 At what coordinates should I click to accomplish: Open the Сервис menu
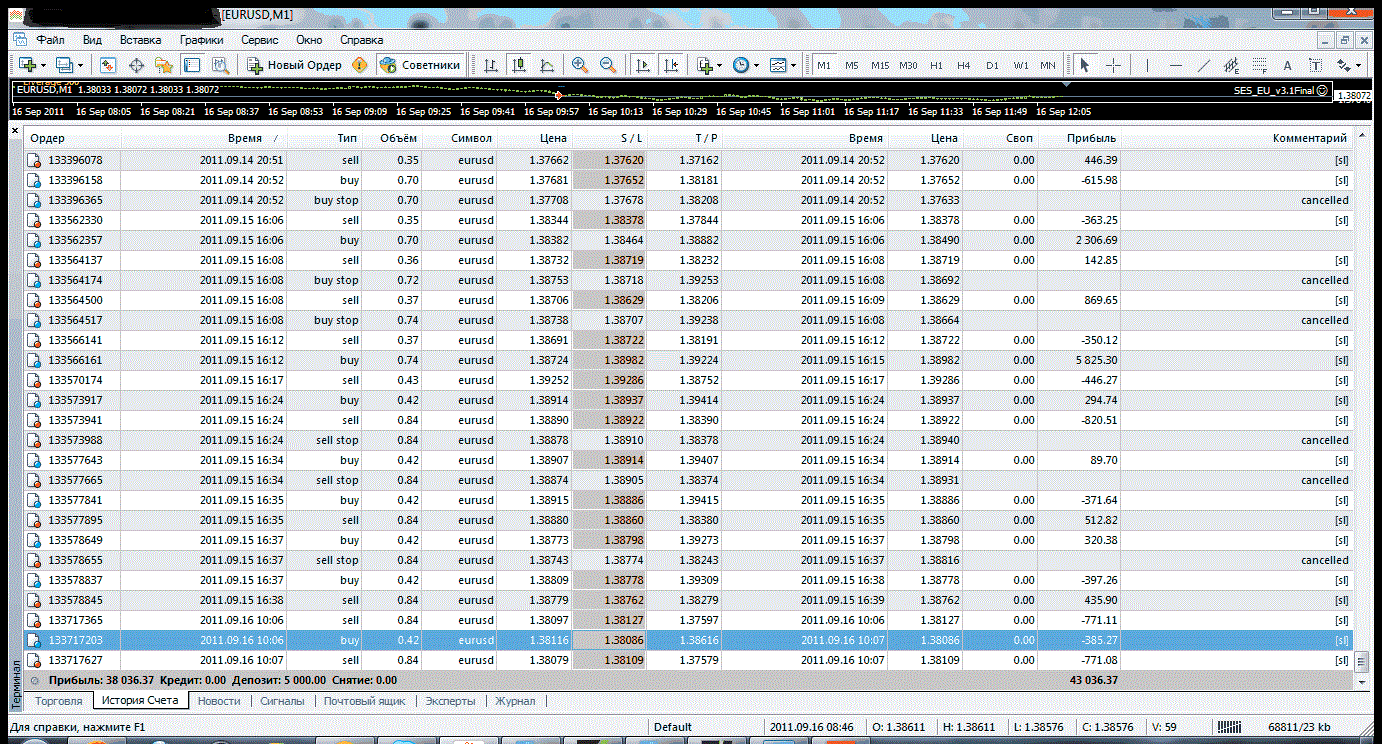(x=259, y=40)
